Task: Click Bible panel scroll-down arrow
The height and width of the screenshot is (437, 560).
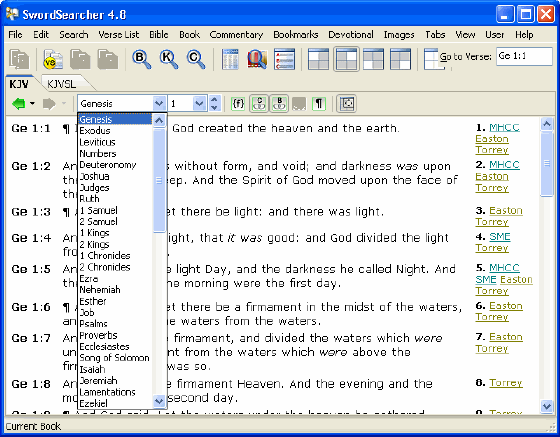Action: (x=547, y=406)
